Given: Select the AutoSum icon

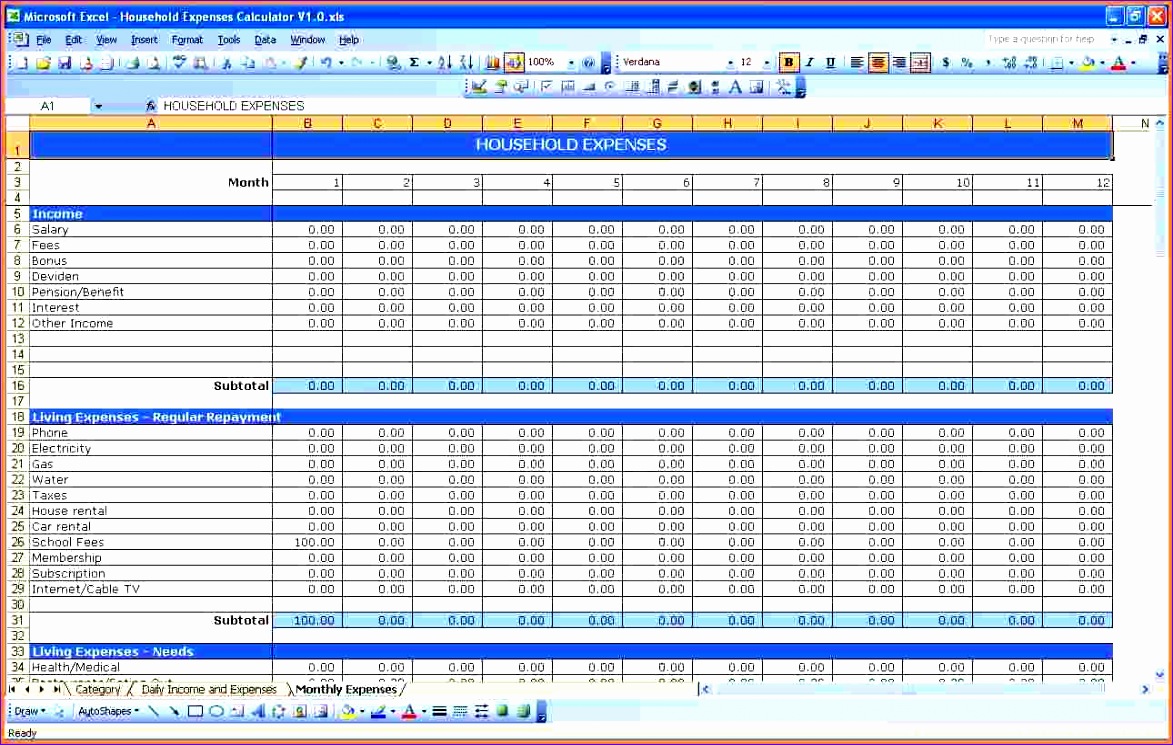Looking at the screenshot, I should [x=413, y=62].
